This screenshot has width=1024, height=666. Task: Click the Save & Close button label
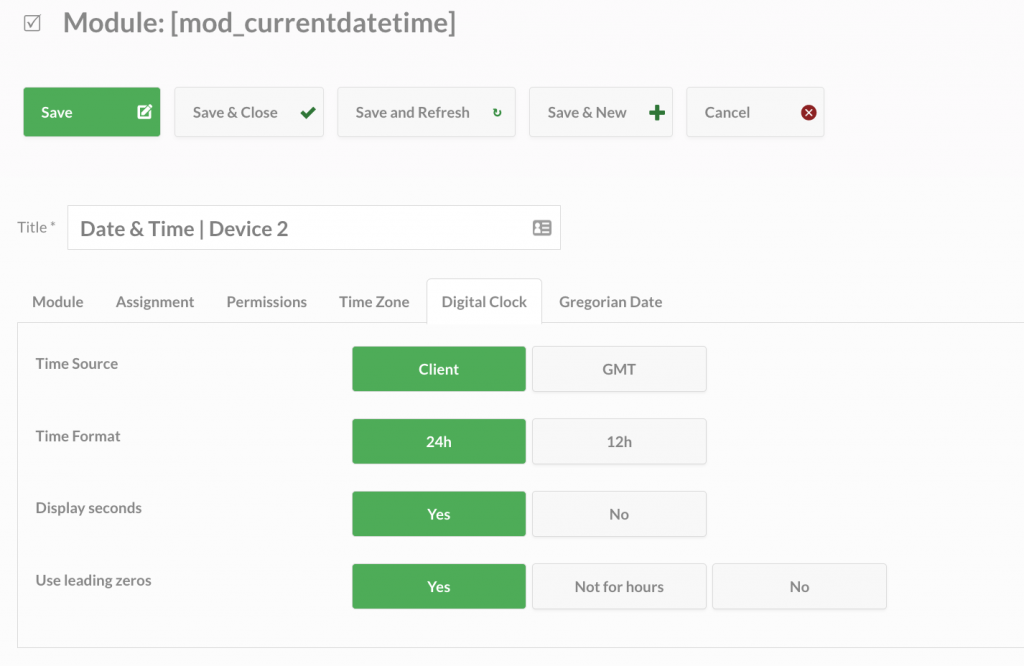click(235, 112)
